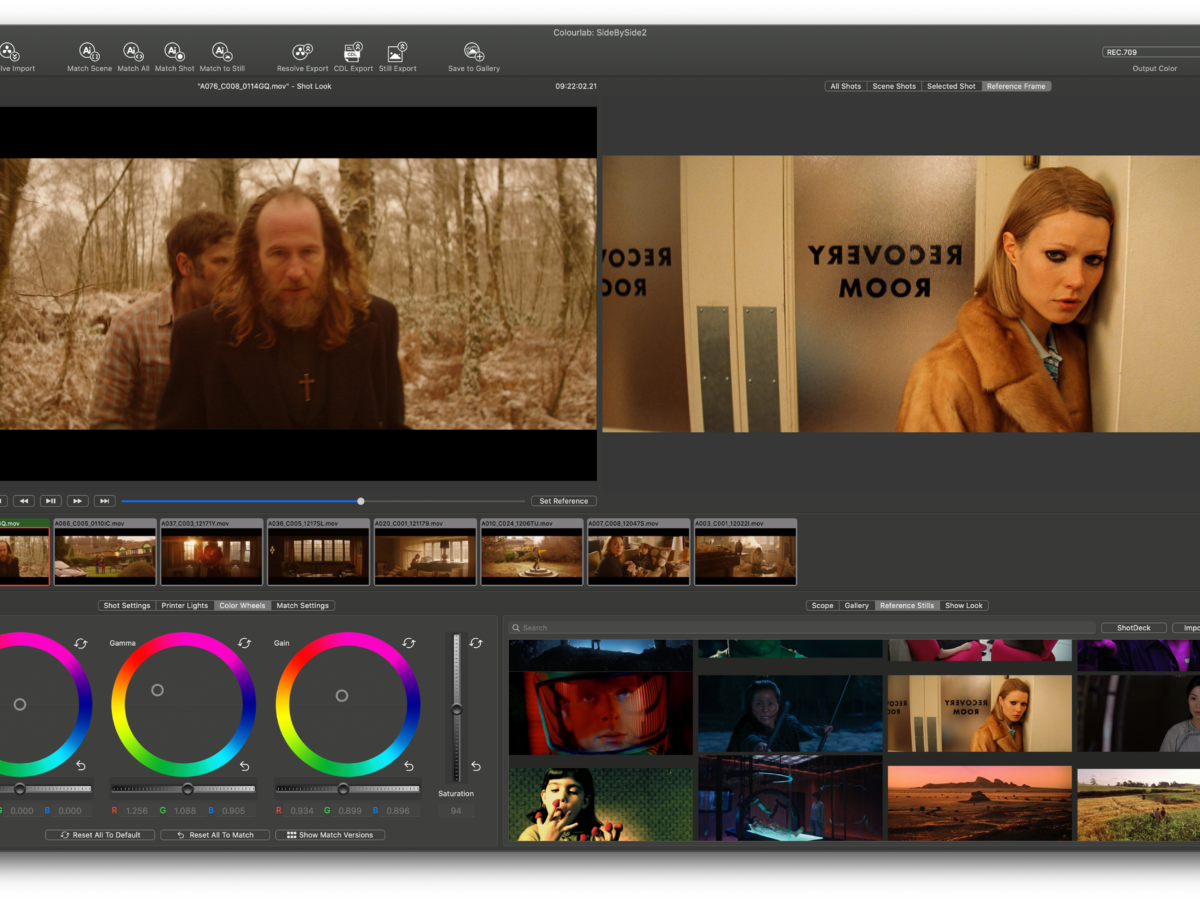Click the Still Export icon
This screenshot has width=1200, height=900.
coord(397,52)
